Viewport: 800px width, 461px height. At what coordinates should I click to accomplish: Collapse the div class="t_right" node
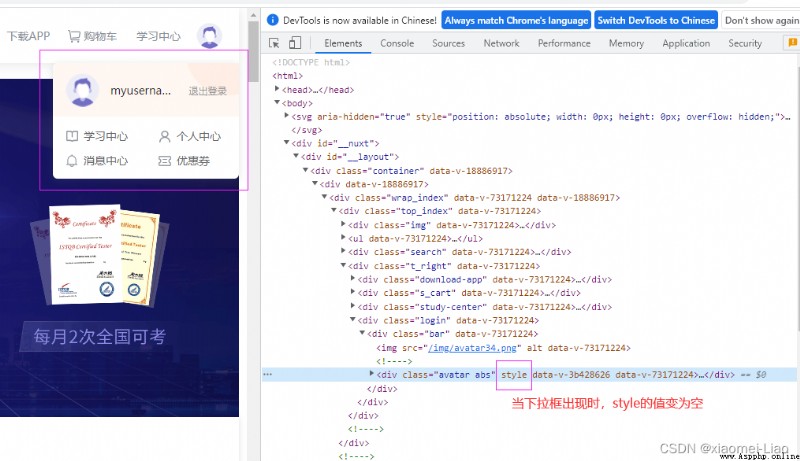click(343, 265)
